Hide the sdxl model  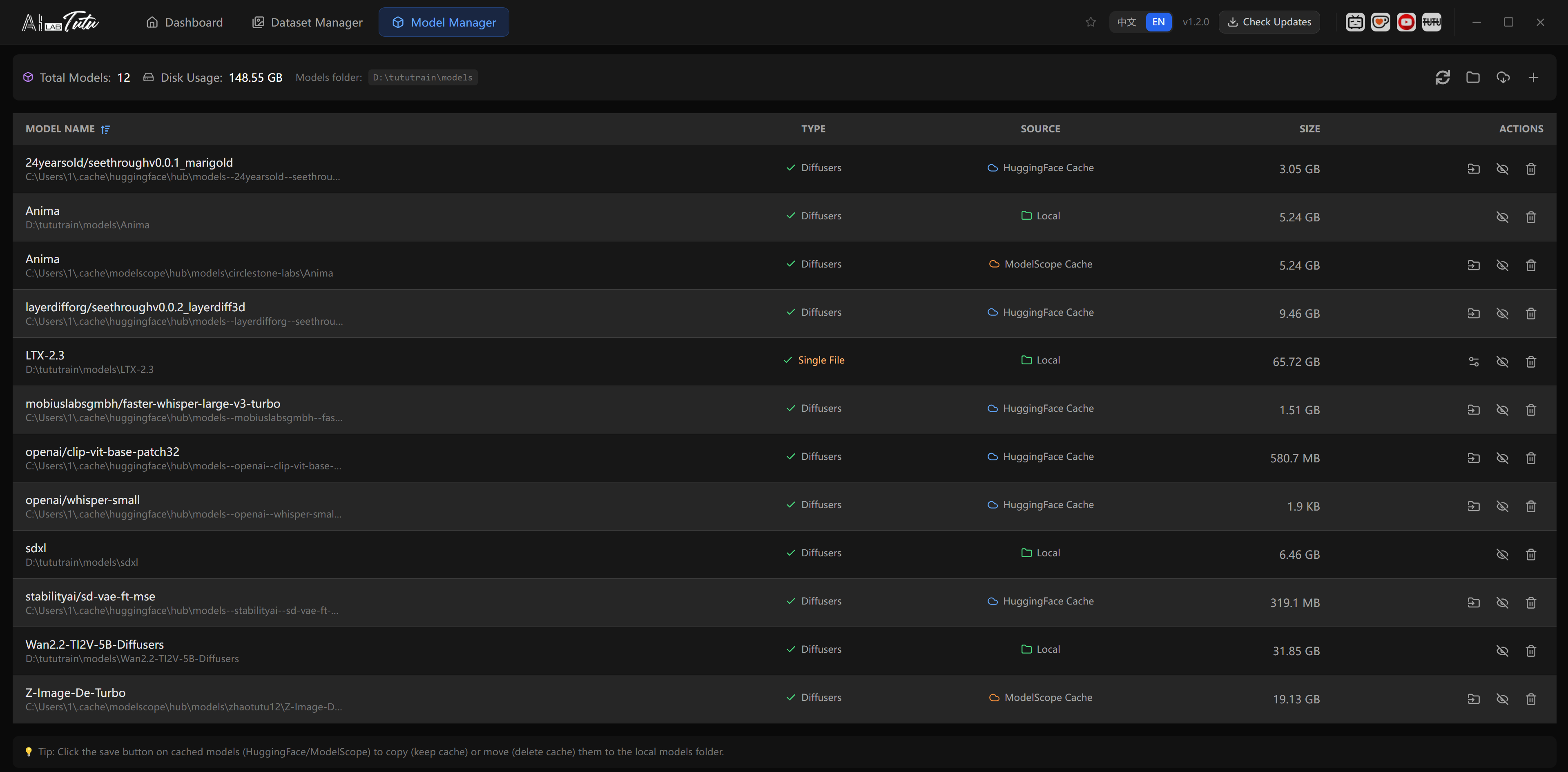tap(1502, 554)
